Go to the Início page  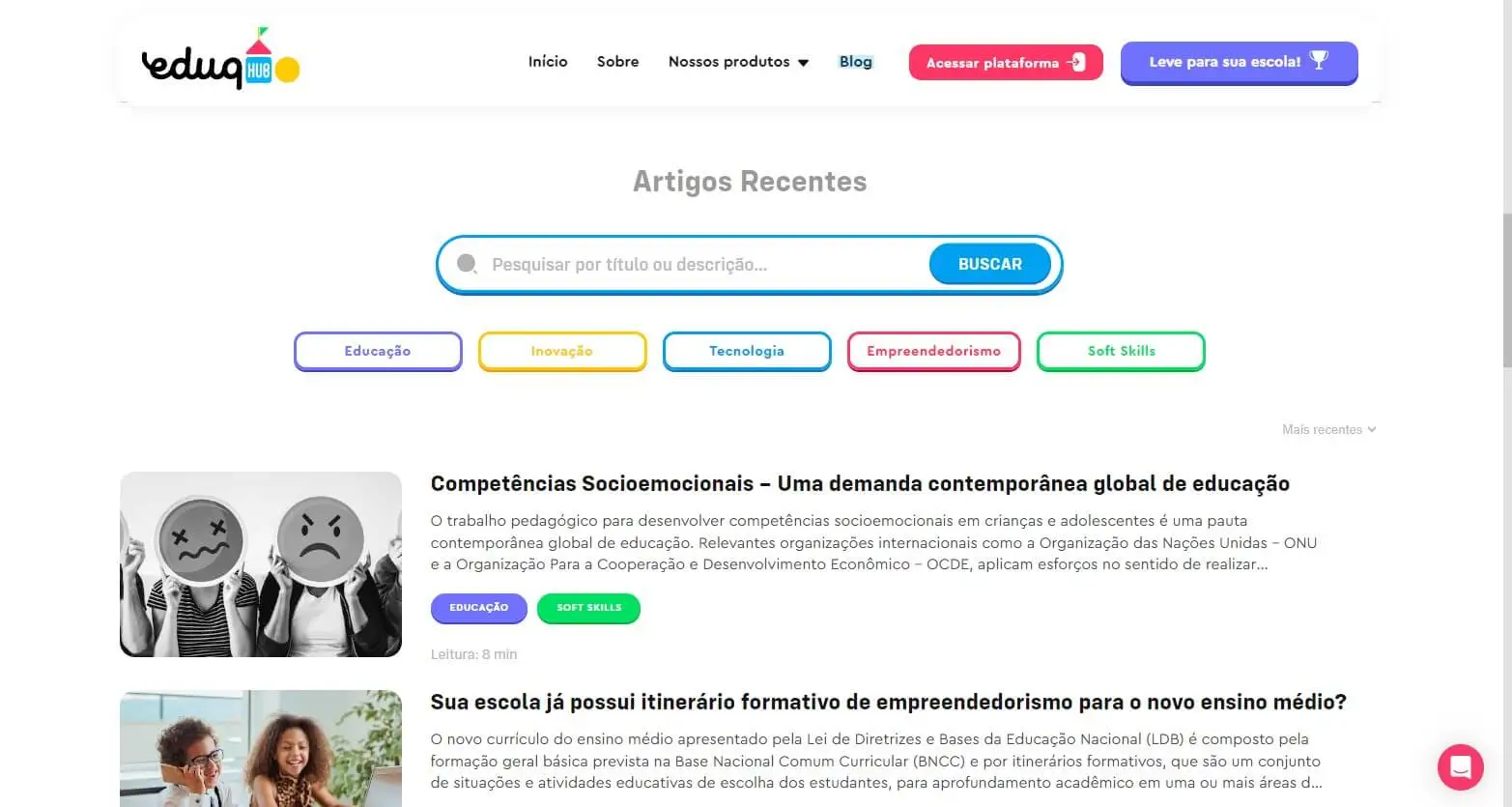click(x=548, y=62)
